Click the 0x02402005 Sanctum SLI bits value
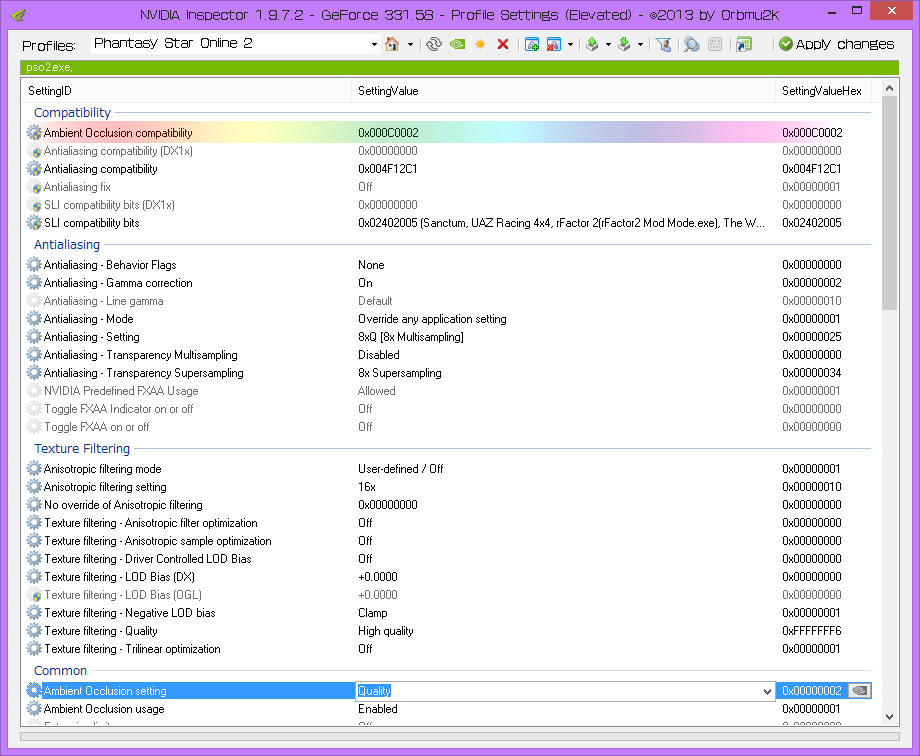Screen dimensions: 920x756 (562, 222)
